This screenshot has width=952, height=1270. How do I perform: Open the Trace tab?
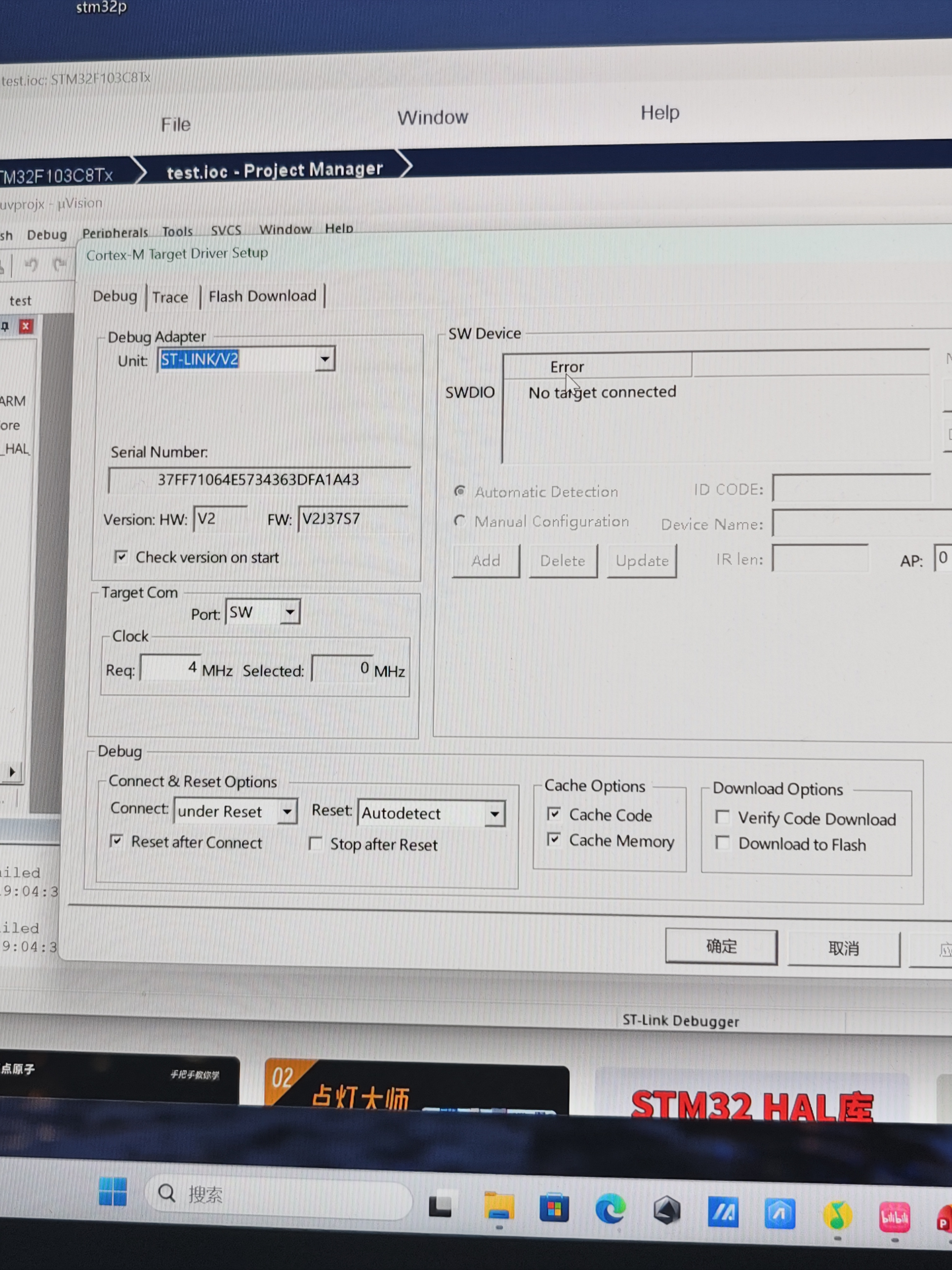pyautogui.click(x=170, y=297)
